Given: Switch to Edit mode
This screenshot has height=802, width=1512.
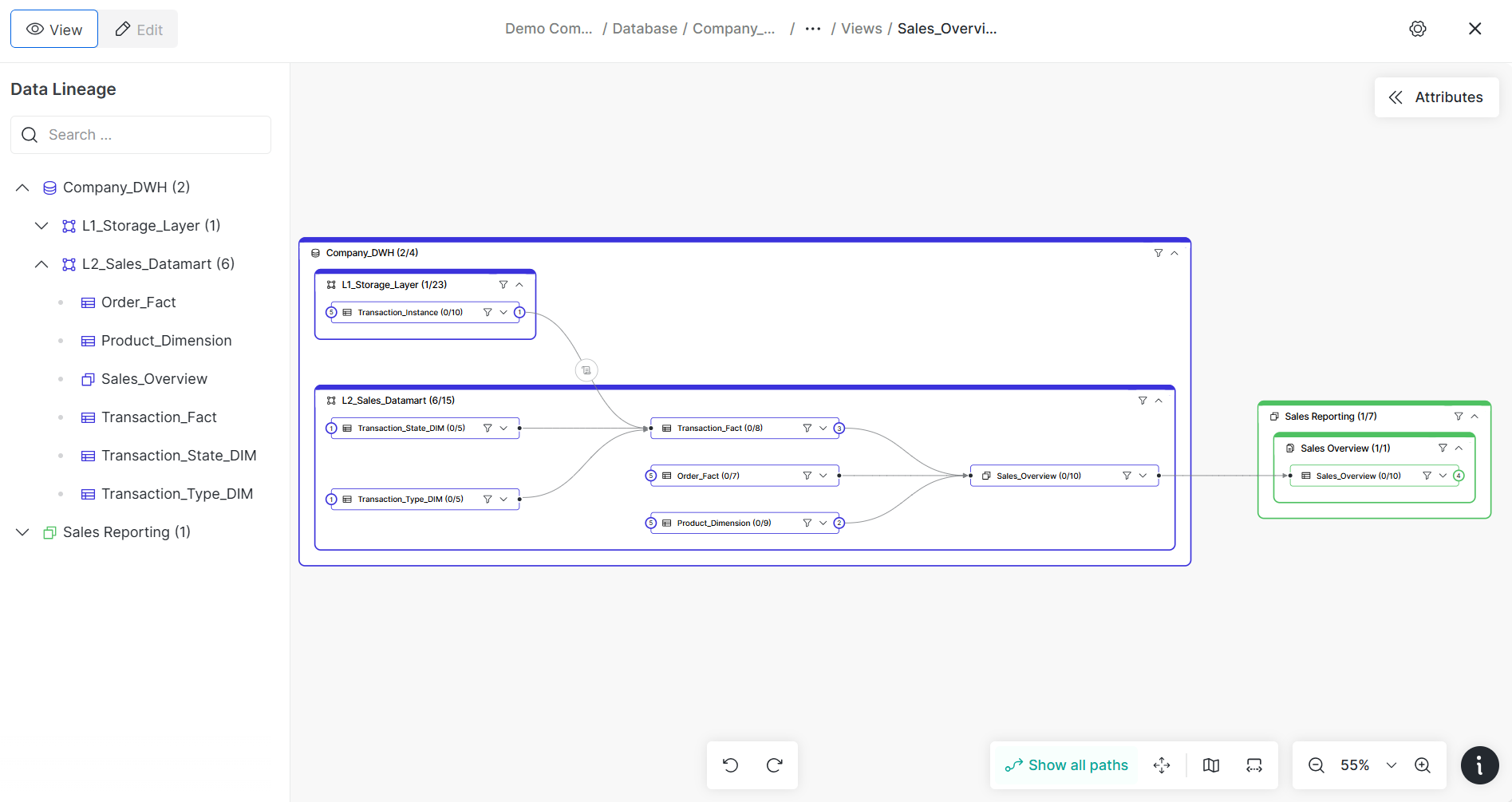Looking at the screenshot, I should (x=139, y=30).
